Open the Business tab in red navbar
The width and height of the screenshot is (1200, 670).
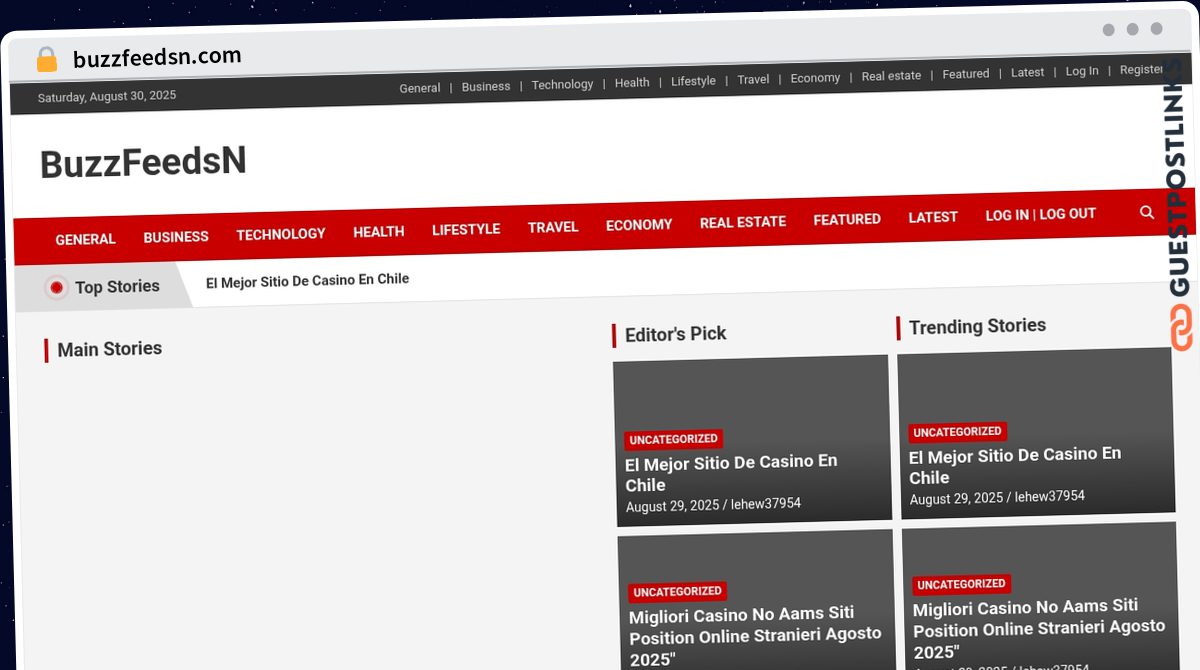(x=176, y=237)
